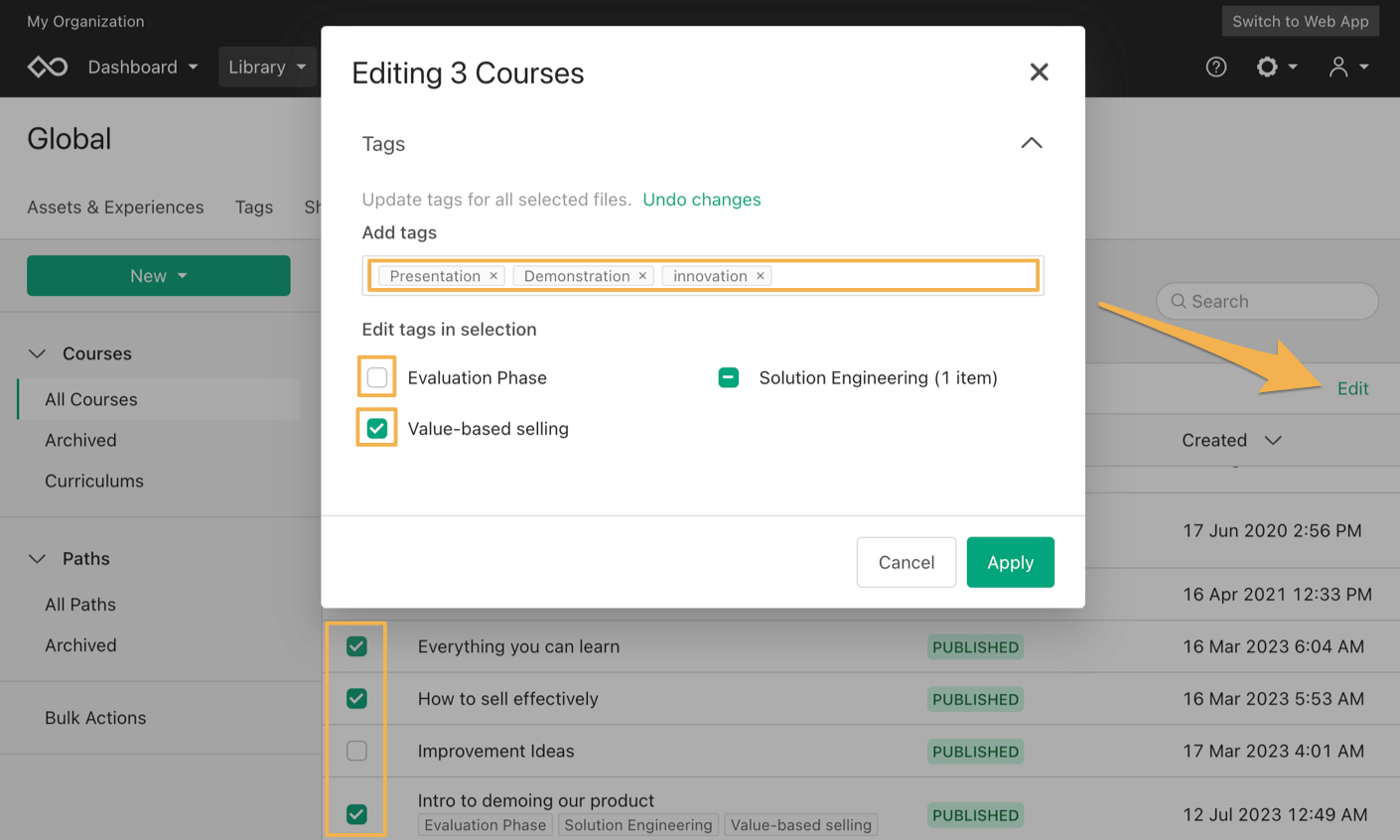The height and width of the screenshot is (840, 1400).
Task: Click the Apply button
Action: 1010,562
